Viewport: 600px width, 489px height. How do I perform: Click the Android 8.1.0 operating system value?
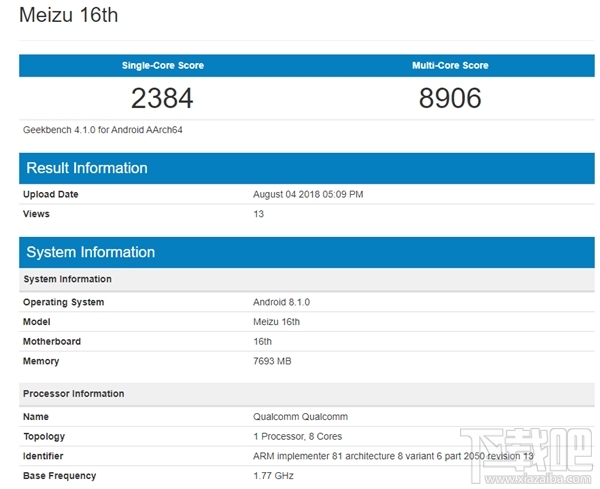283,302
